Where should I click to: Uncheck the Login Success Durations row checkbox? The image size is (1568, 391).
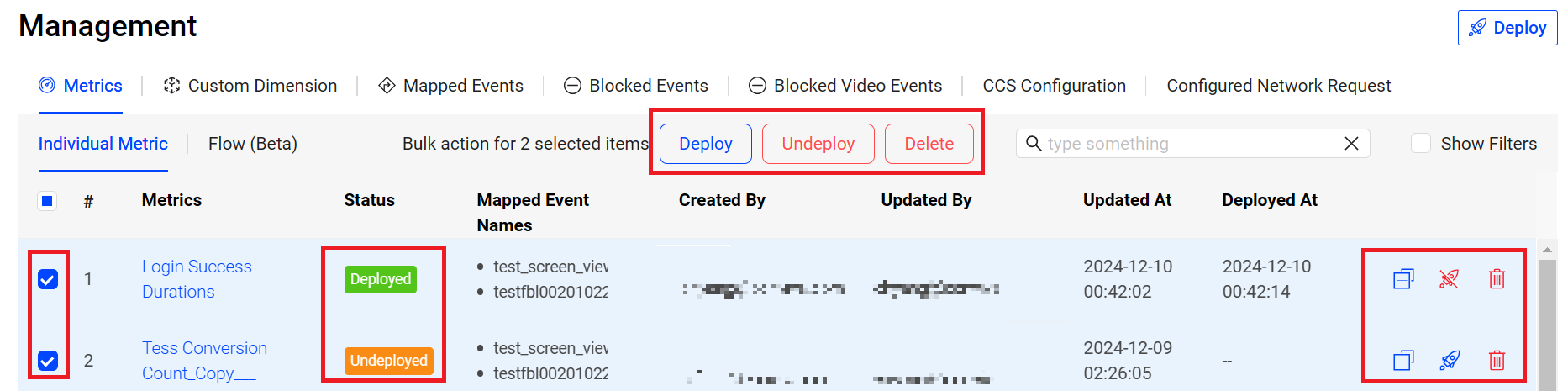tap(48, 279)
